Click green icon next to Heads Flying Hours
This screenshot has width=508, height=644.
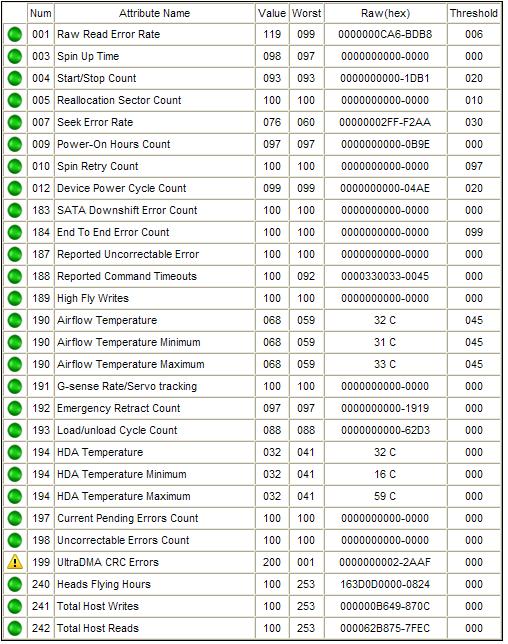point(15,584)
